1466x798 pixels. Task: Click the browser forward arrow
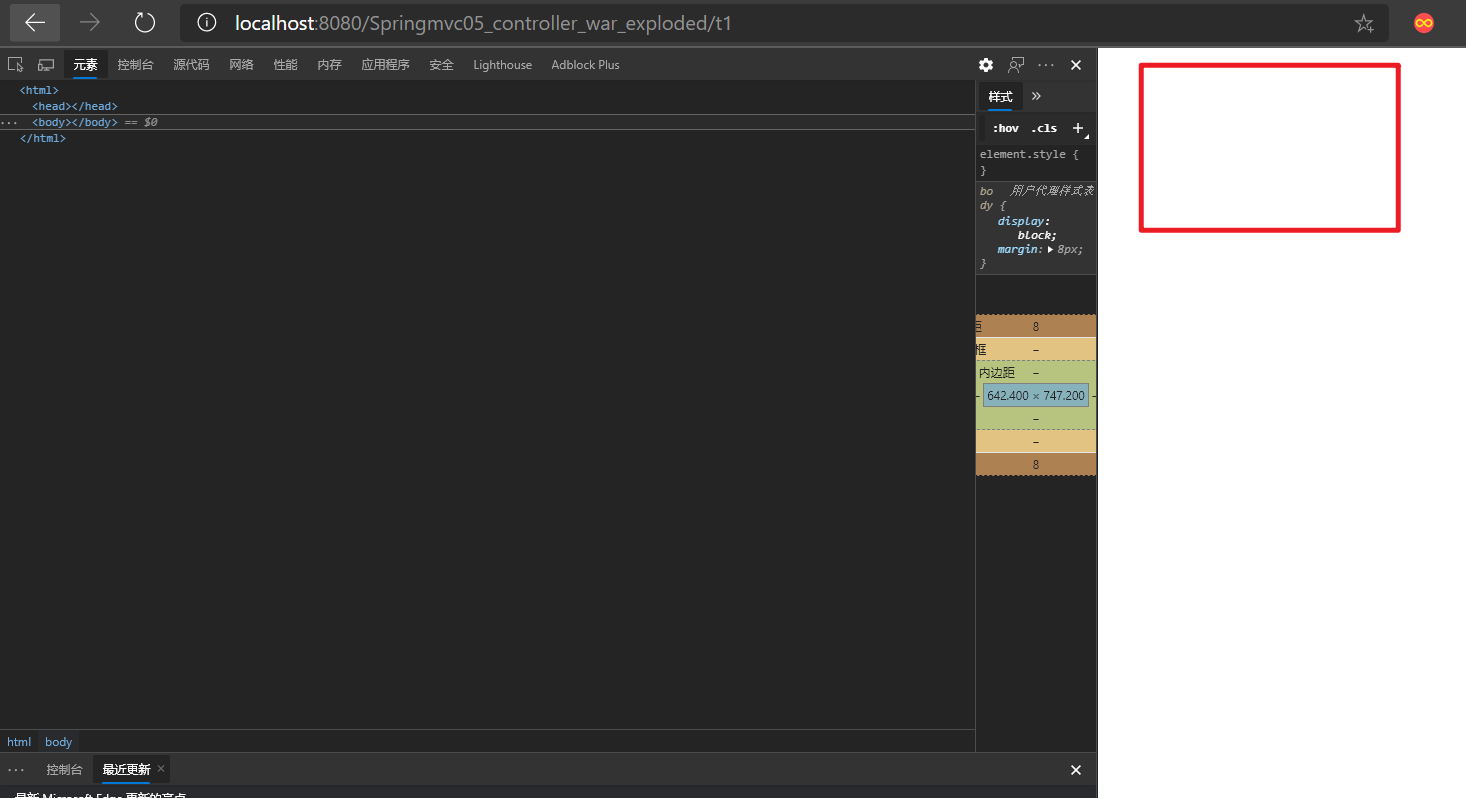click(90, 22)
